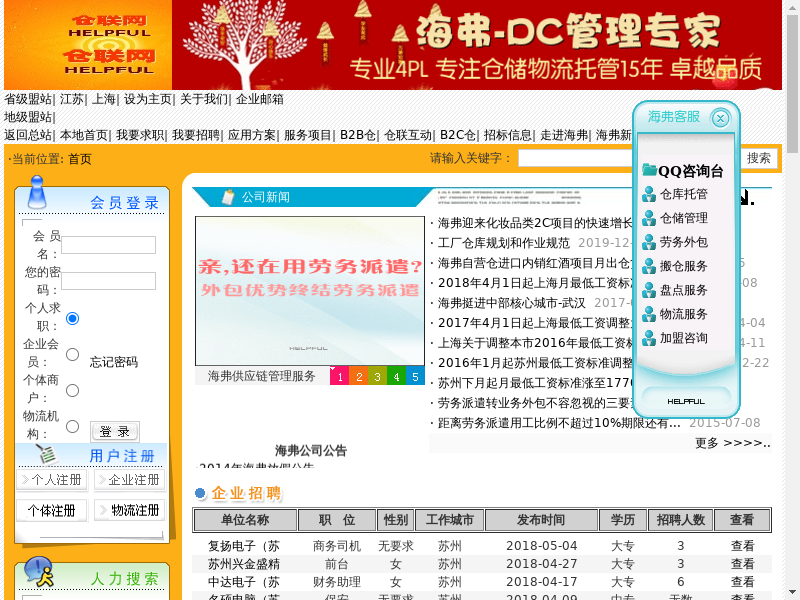
Task: Click the 忘记密码 link
Action: 114,362
